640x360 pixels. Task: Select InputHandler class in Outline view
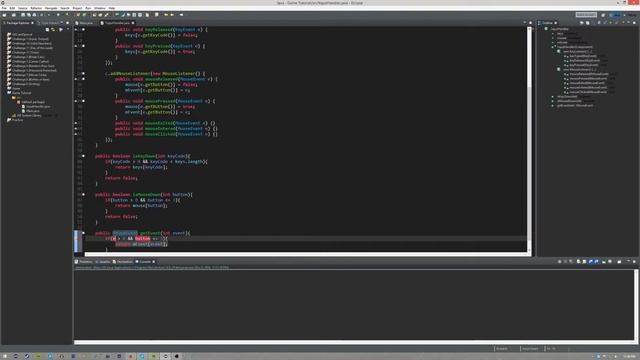pyautogui.click(x=557, y=29)
